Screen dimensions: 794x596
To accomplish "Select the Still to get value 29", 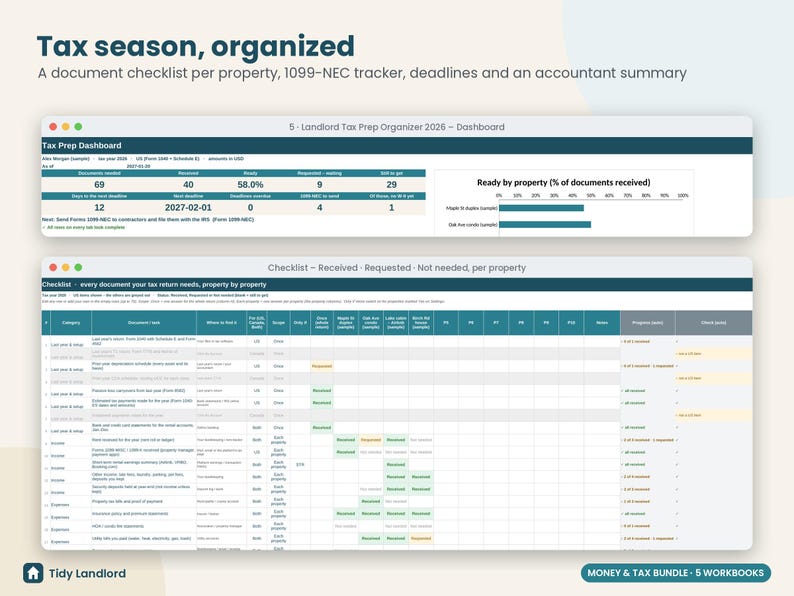I will click(x=391, y=185).
